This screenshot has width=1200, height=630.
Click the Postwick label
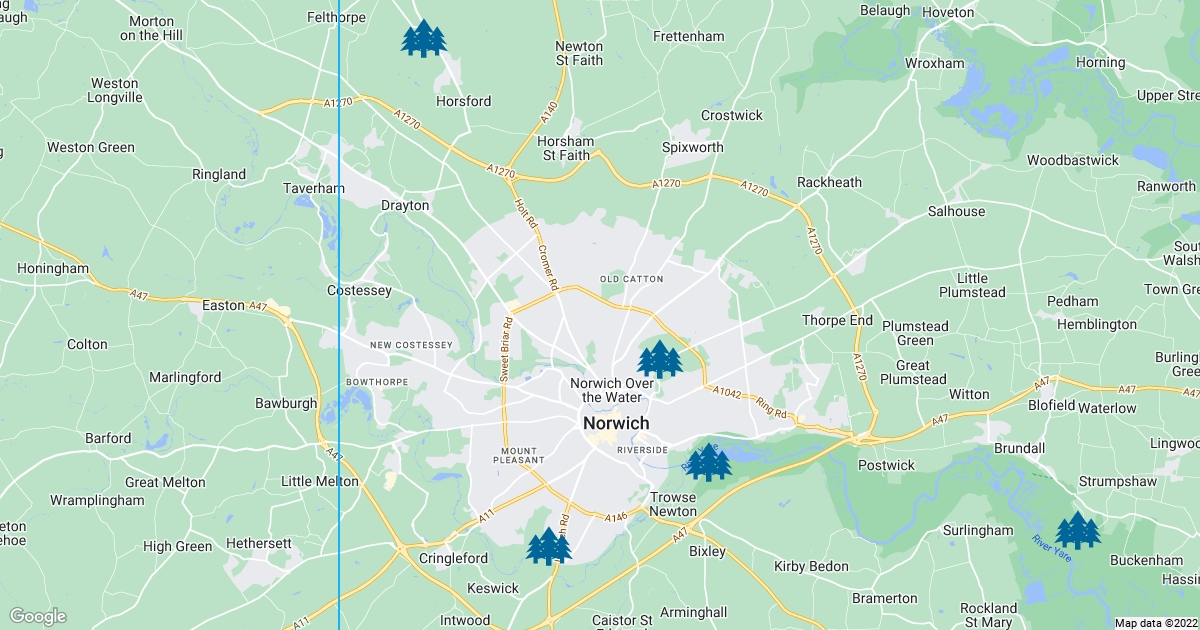tap(886, 465)
